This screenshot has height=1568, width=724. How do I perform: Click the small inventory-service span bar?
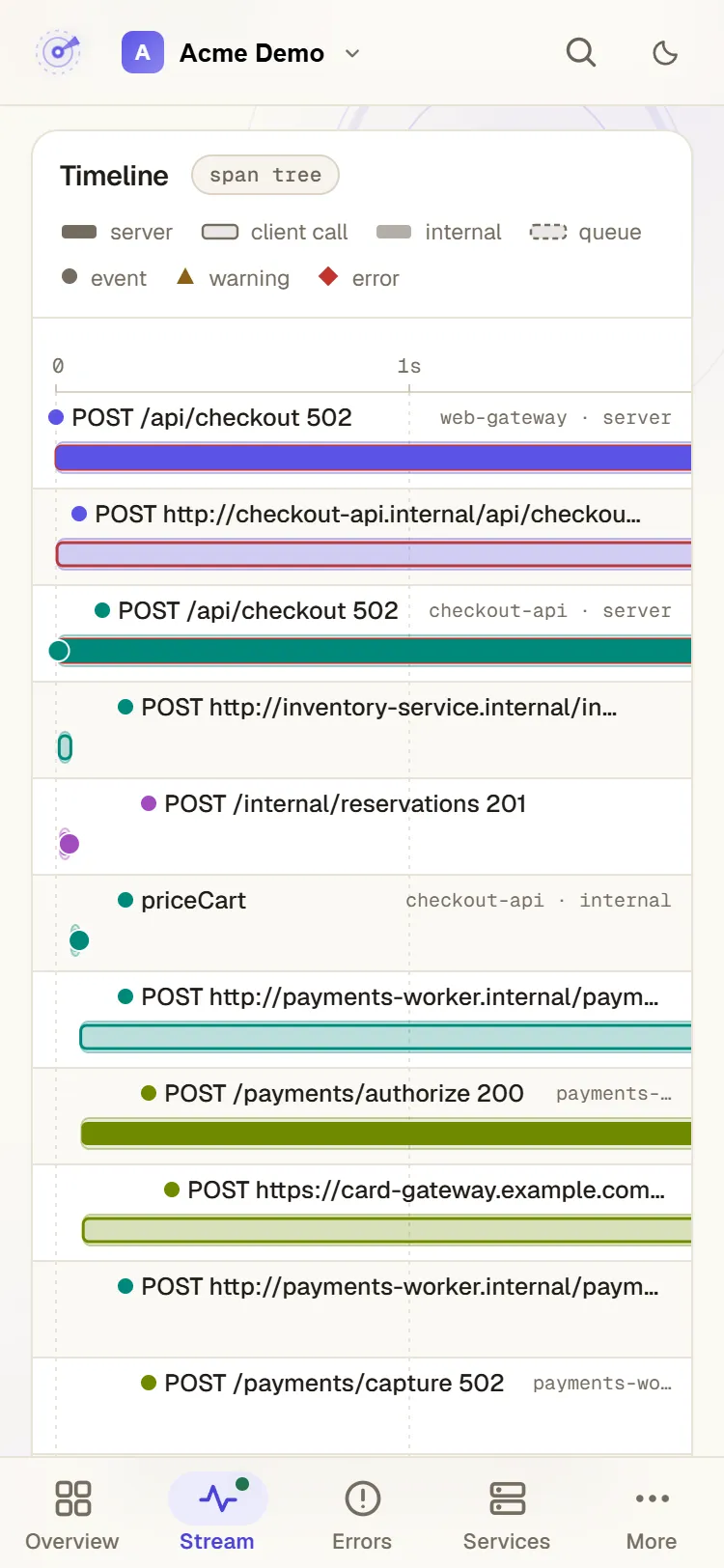click(x=65, y=747)
